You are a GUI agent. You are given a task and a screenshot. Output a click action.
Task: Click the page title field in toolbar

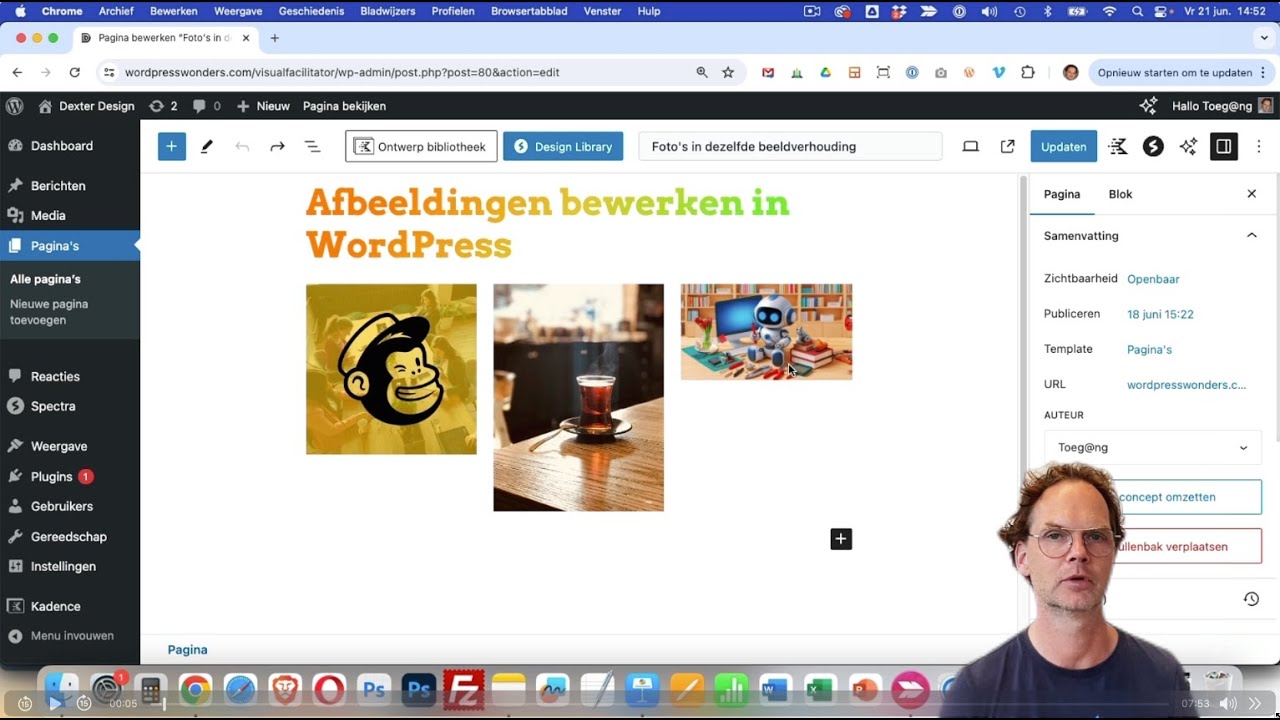click(790, 146)
